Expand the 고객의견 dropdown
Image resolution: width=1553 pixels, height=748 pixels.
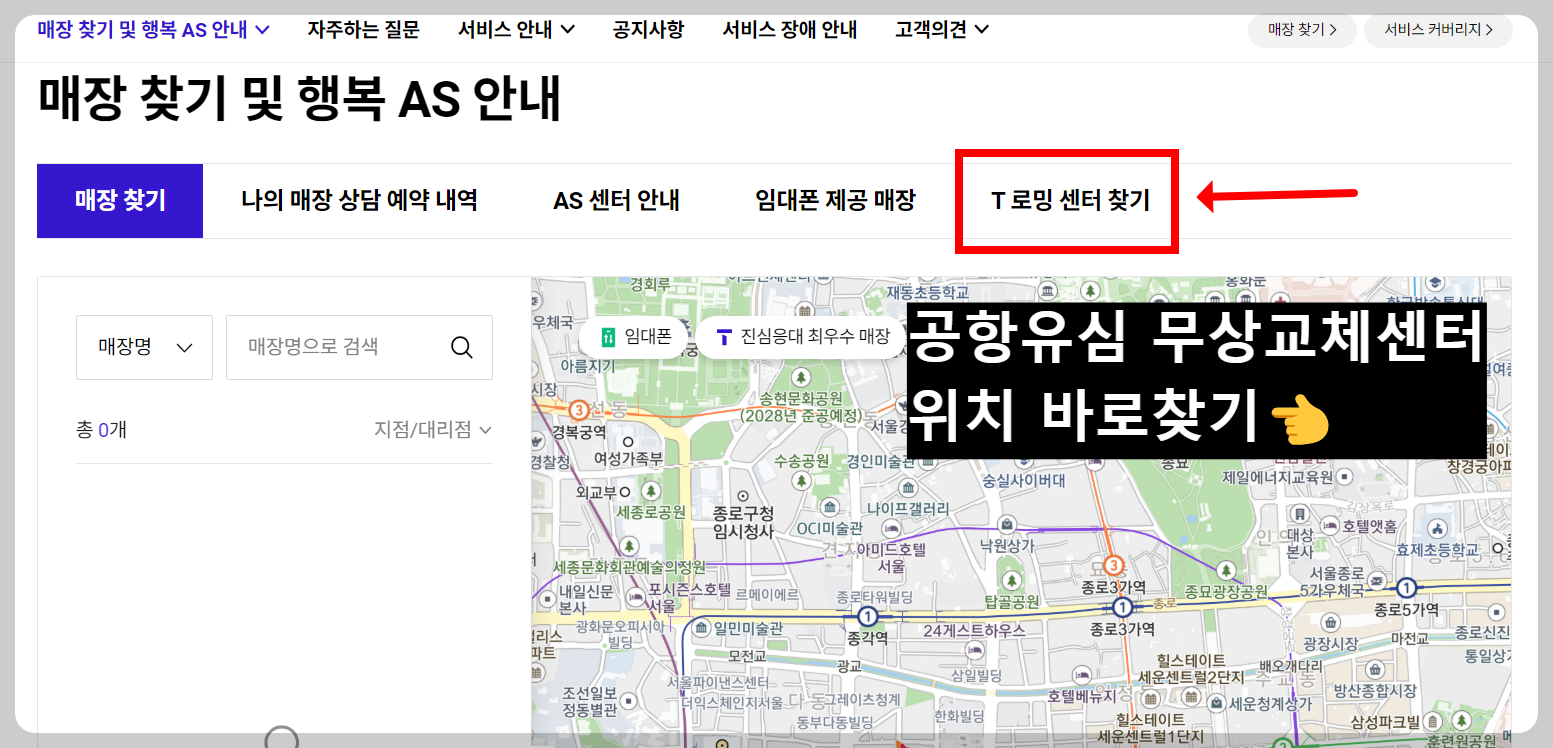click(x=942, y=29)
